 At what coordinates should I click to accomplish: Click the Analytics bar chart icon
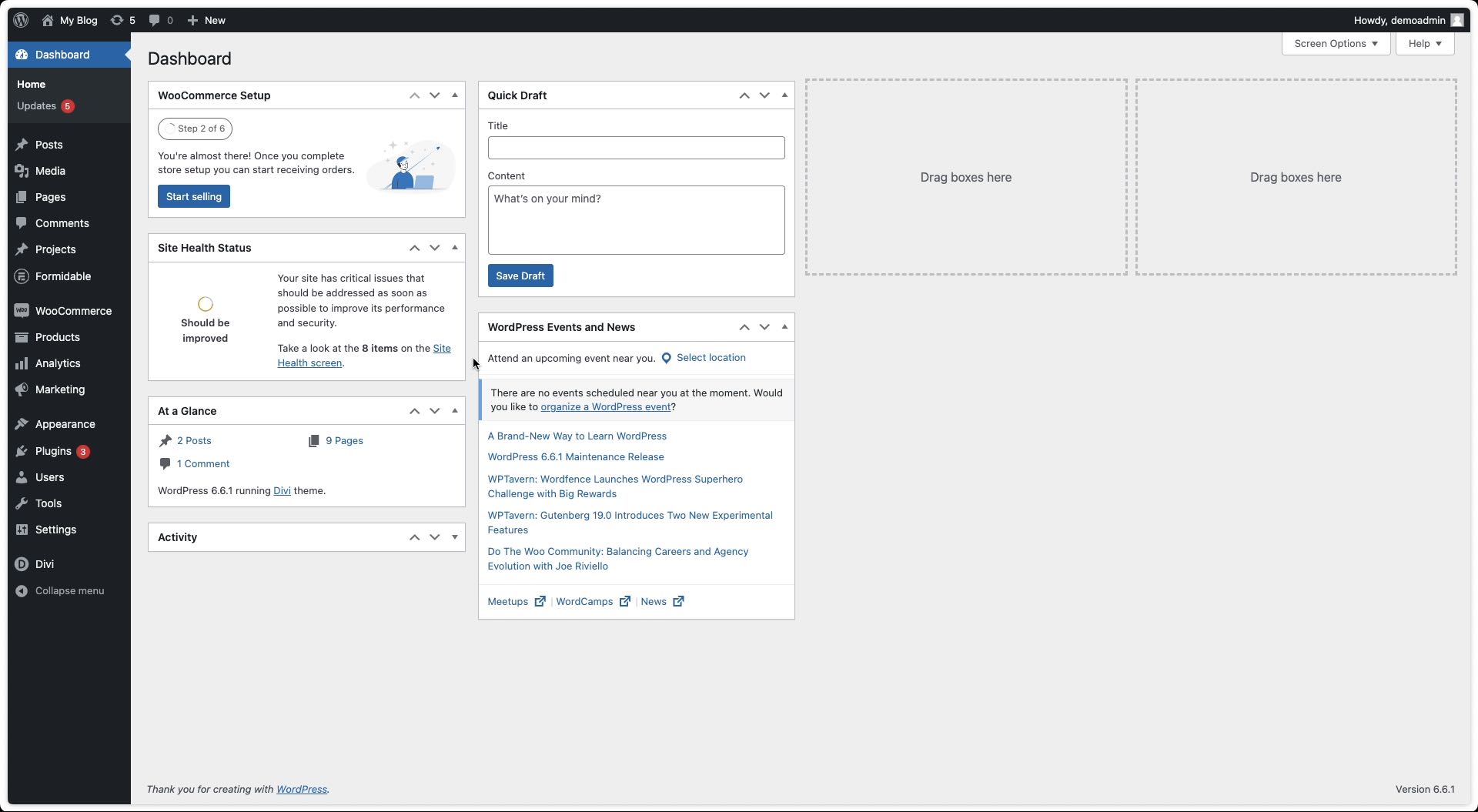22,363
